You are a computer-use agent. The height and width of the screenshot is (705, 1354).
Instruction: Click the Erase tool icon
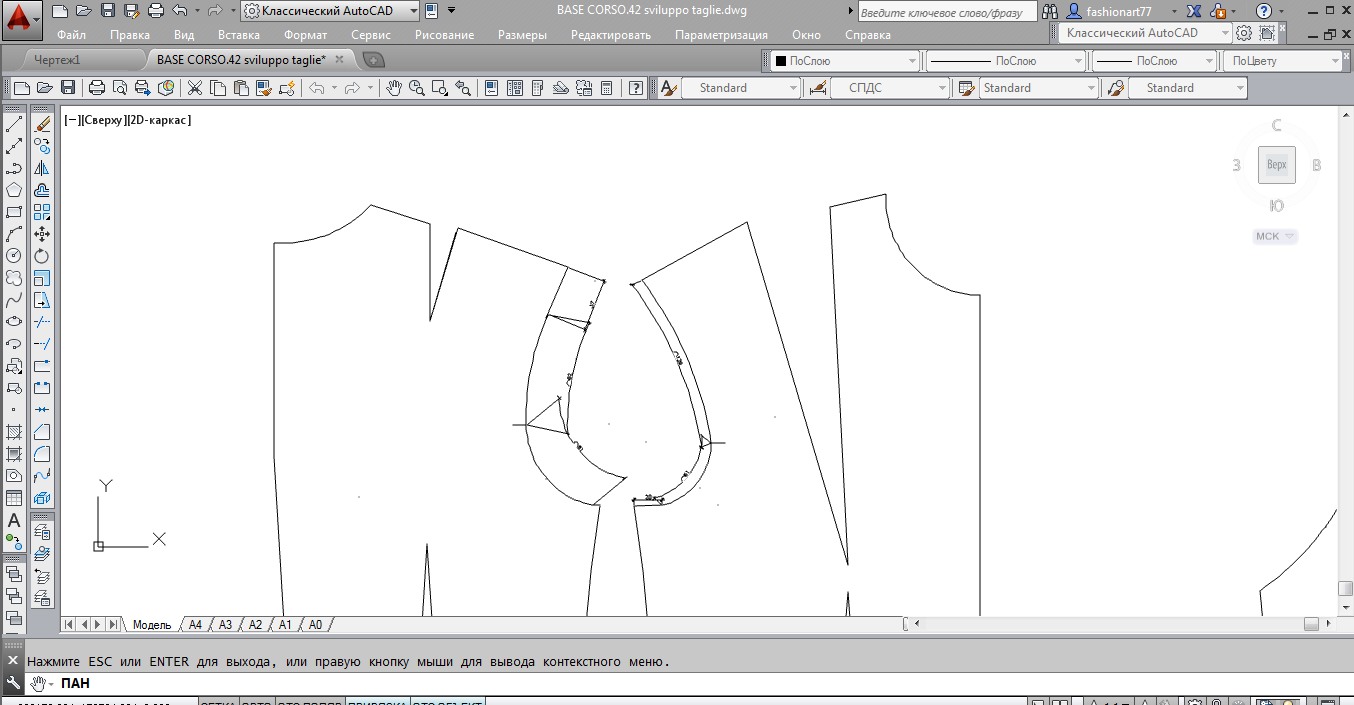coord(42,125)
